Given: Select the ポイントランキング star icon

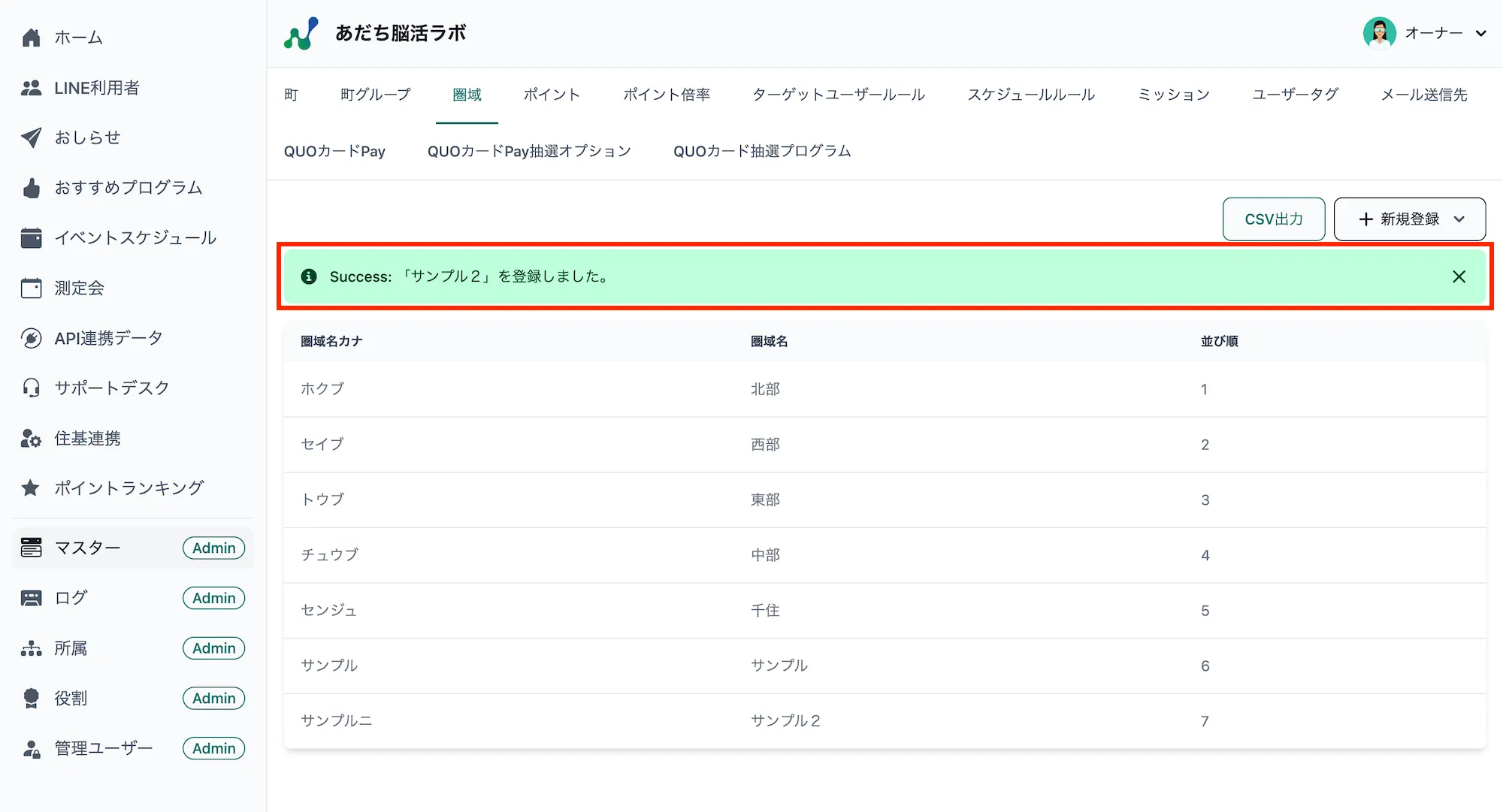Looking at the screenshot, I should point(31,488).
